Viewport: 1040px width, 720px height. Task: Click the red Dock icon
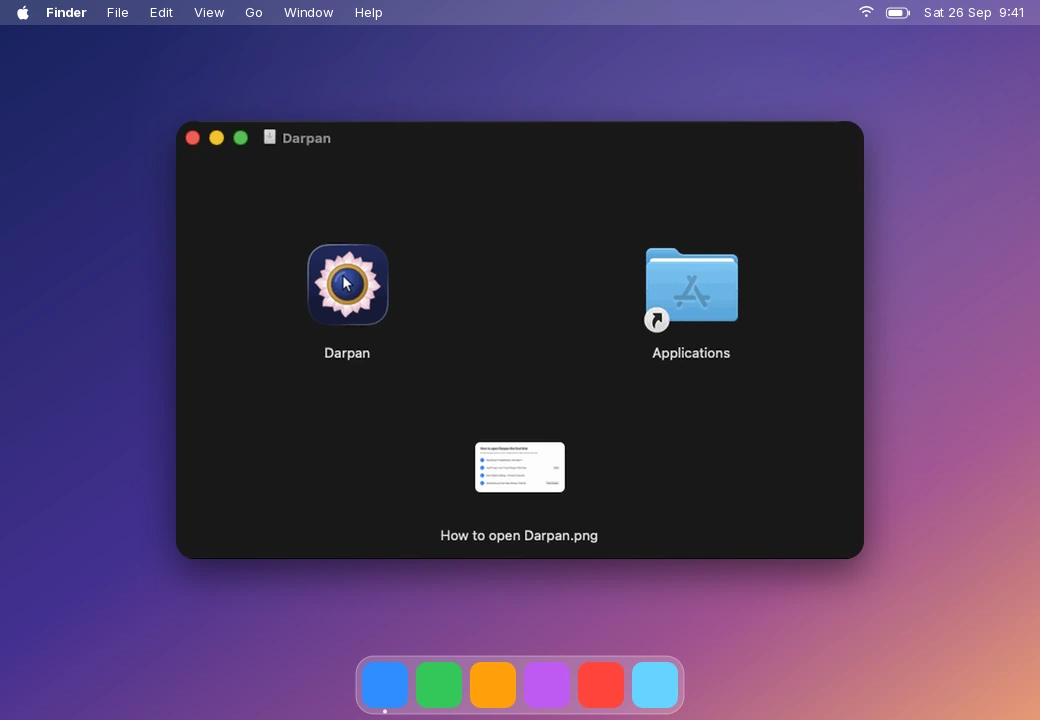pos(601,685)
